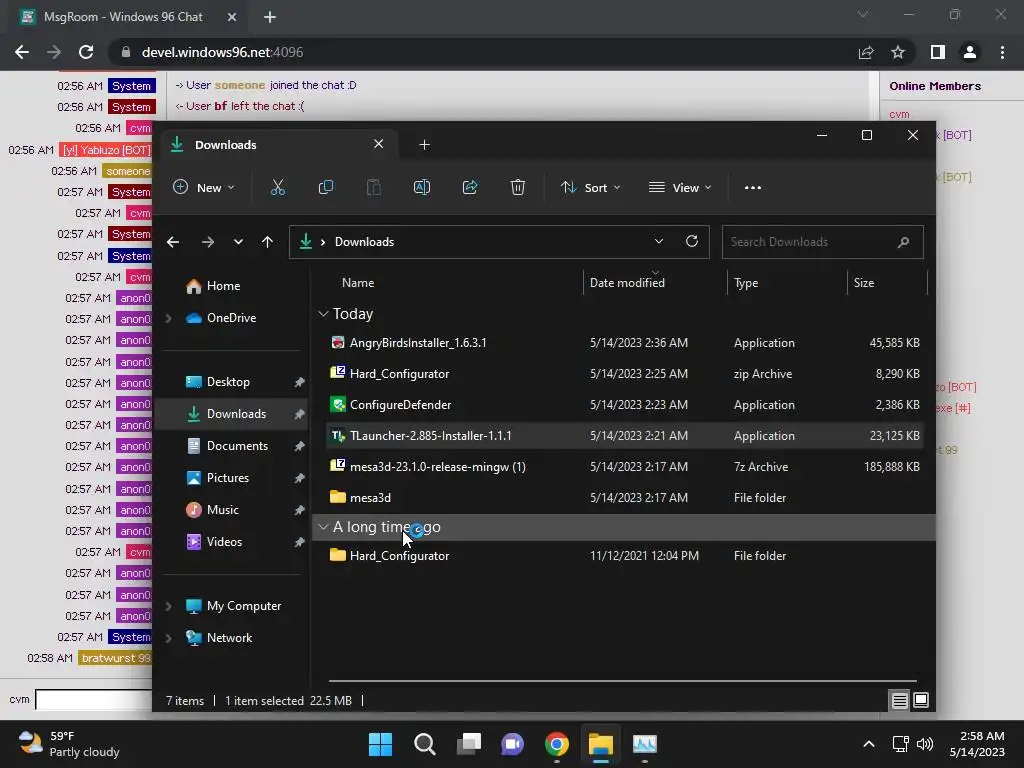Bookmark this page with star icon
Screen dimensions: 1024x768
point(898,52)
